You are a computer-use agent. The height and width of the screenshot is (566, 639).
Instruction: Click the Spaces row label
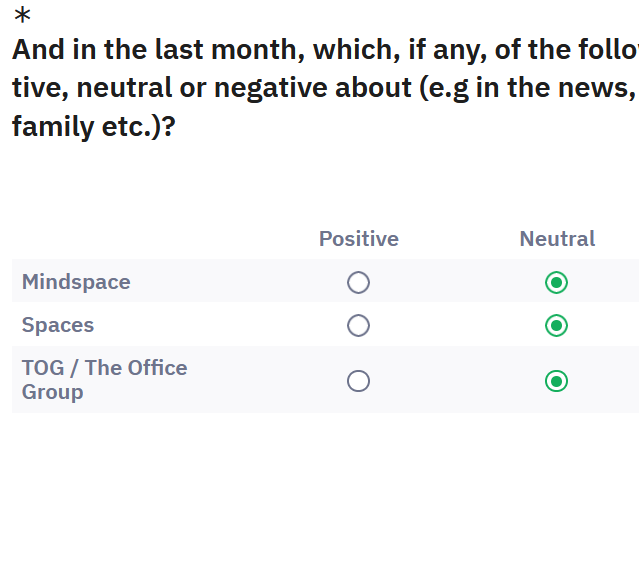coord(58,325)
